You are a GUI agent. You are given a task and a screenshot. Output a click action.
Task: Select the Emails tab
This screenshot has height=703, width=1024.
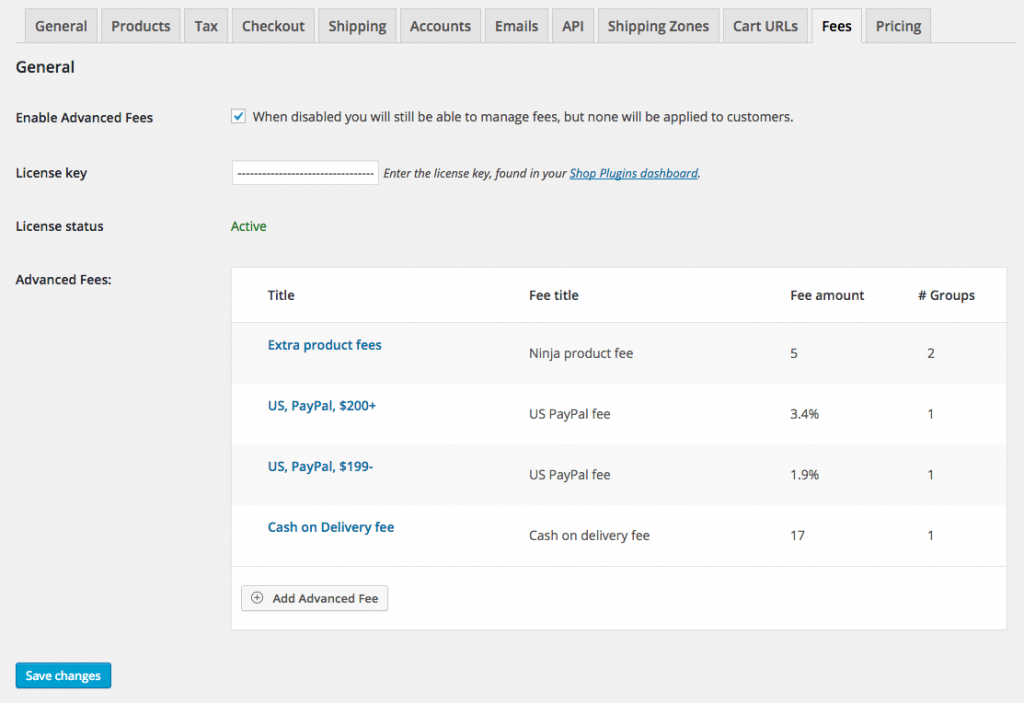pyautogui.click(x=516, y=25)
